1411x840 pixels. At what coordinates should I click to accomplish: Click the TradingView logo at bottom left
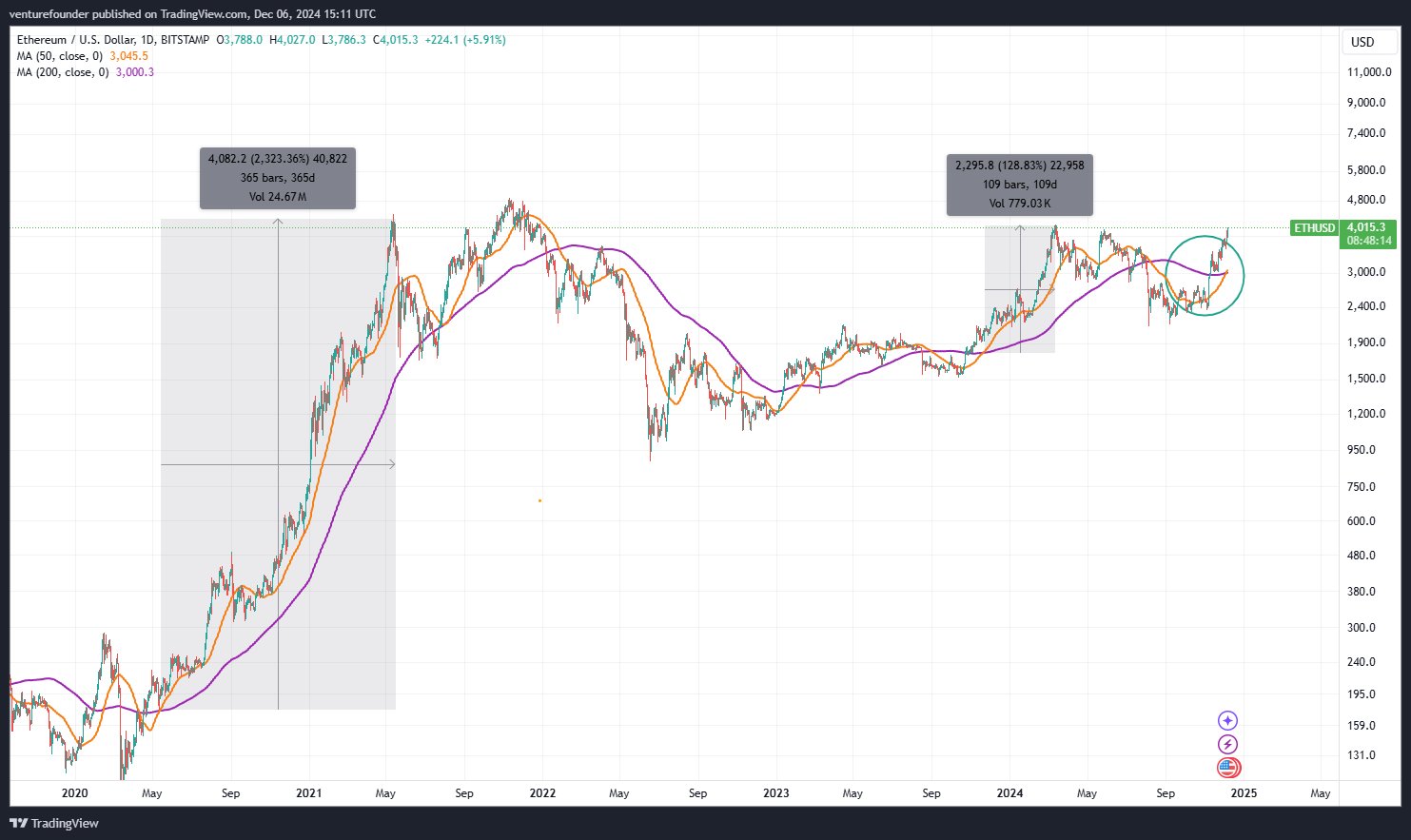[54, 824]
